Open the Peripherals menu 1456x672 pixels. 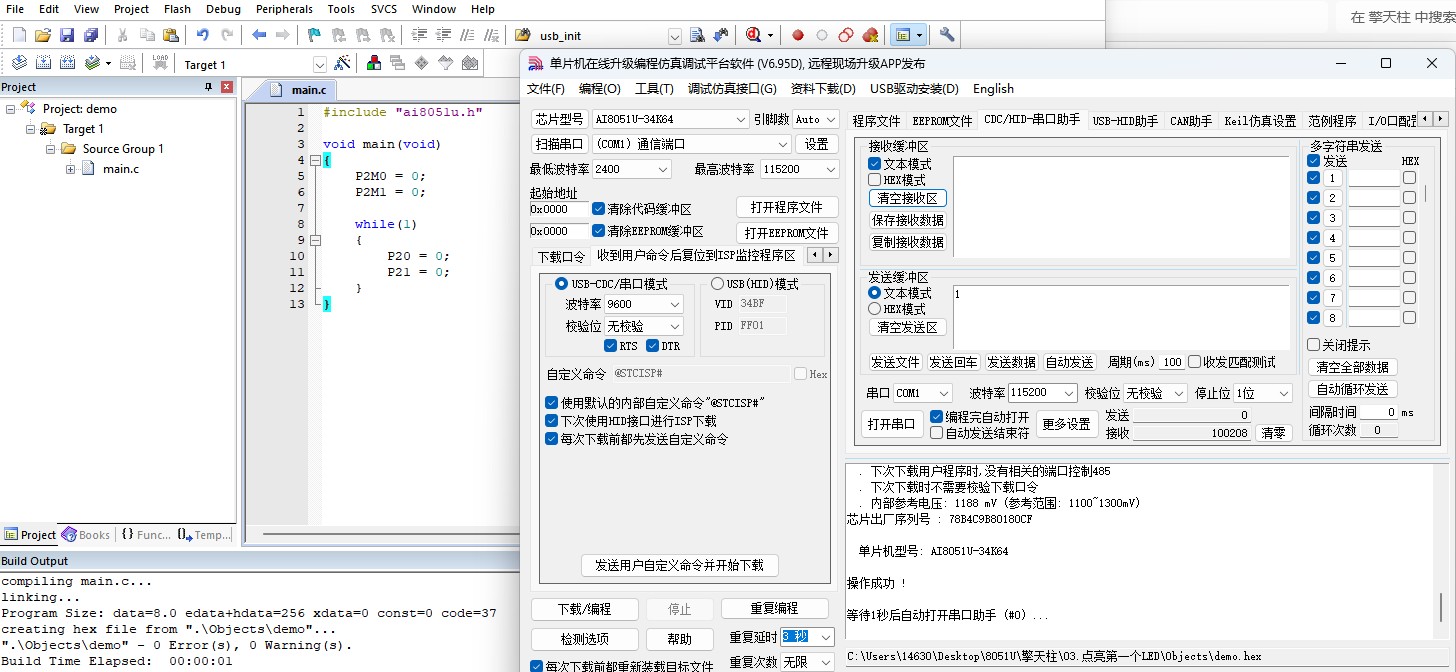284,9
